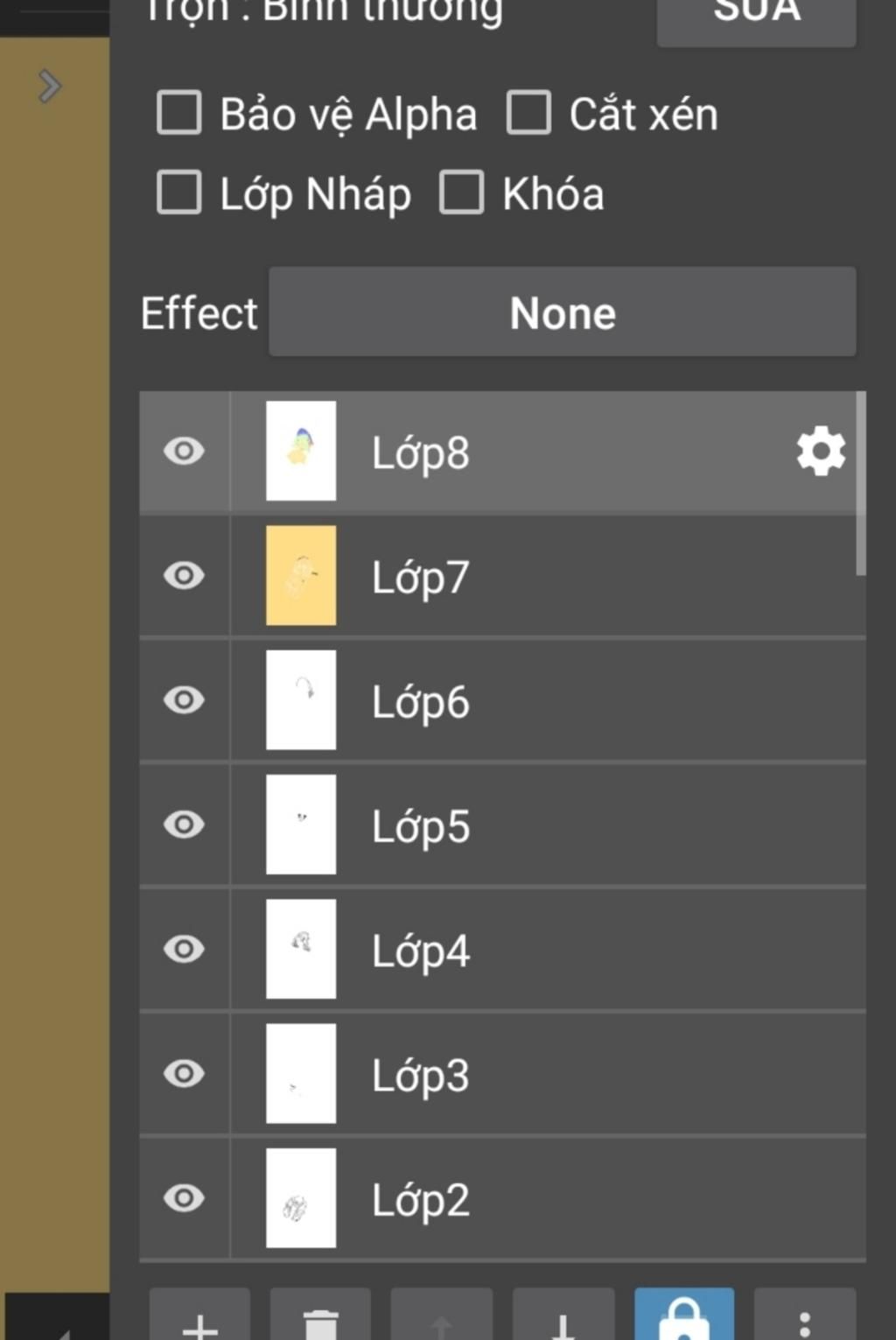Screen dimensions: 896x1340
Task: Enable Bảo vệ Alpha checkbox
Action: (x=179, y=113)
